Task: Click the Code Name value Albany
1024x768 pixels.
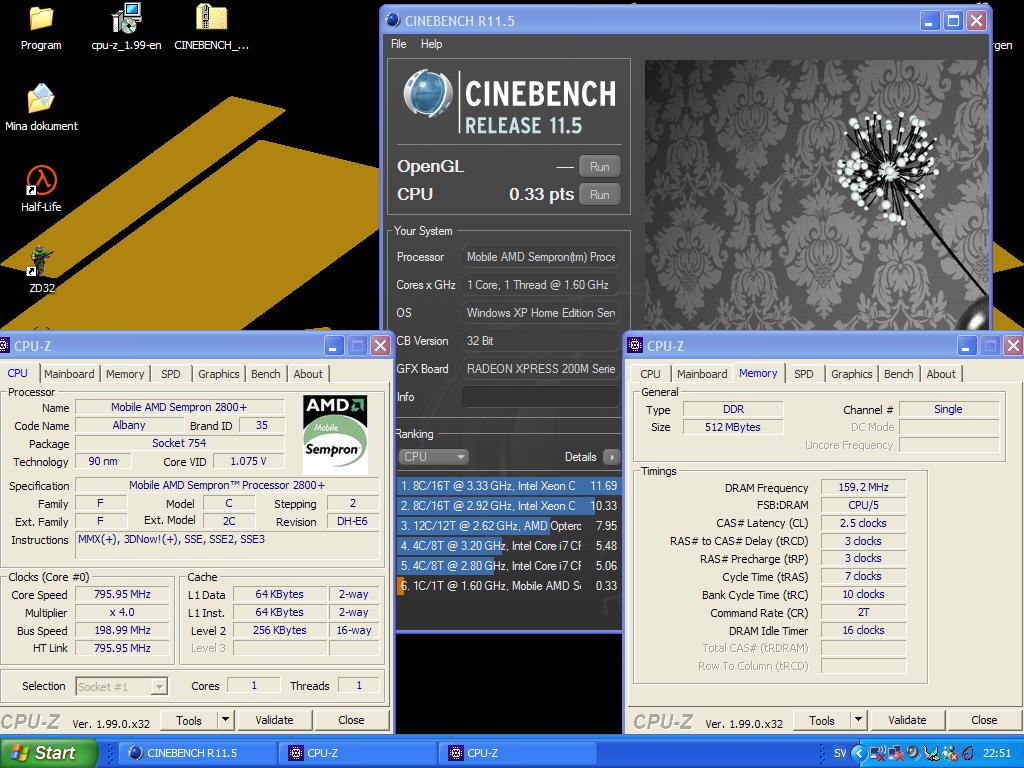Action: click(129, 425)
